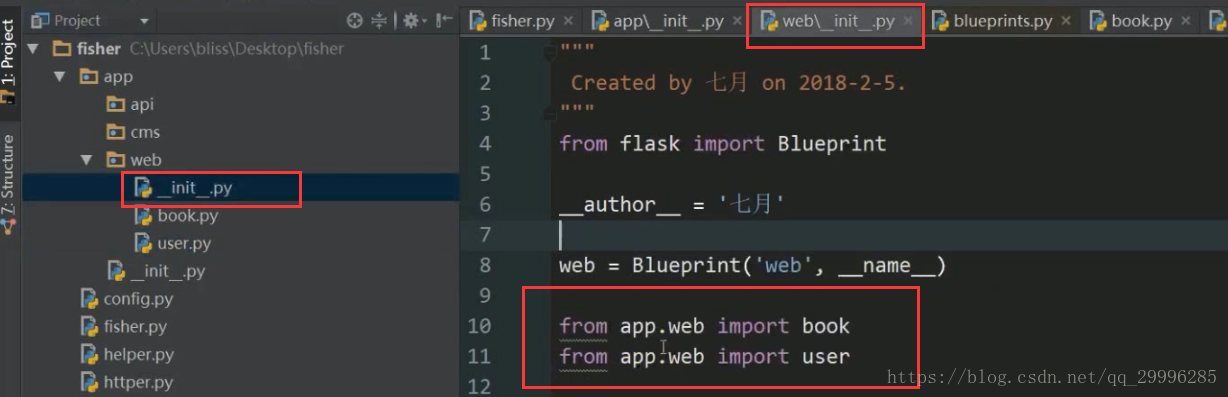
Task: Click line number 5 in the gutter
Action: 485,174
